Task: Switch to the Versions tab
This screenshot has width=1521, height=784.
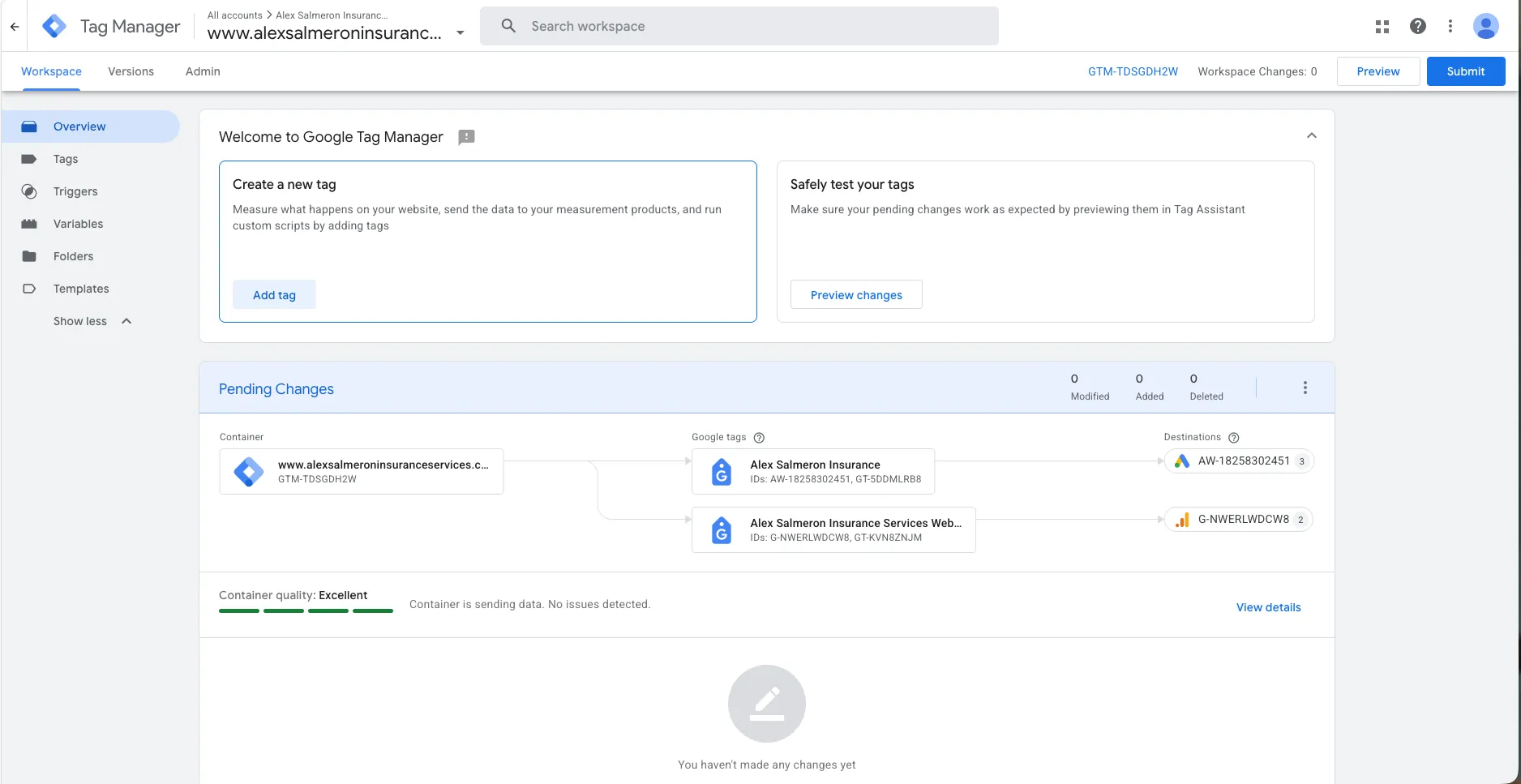Action: (131, 71)
